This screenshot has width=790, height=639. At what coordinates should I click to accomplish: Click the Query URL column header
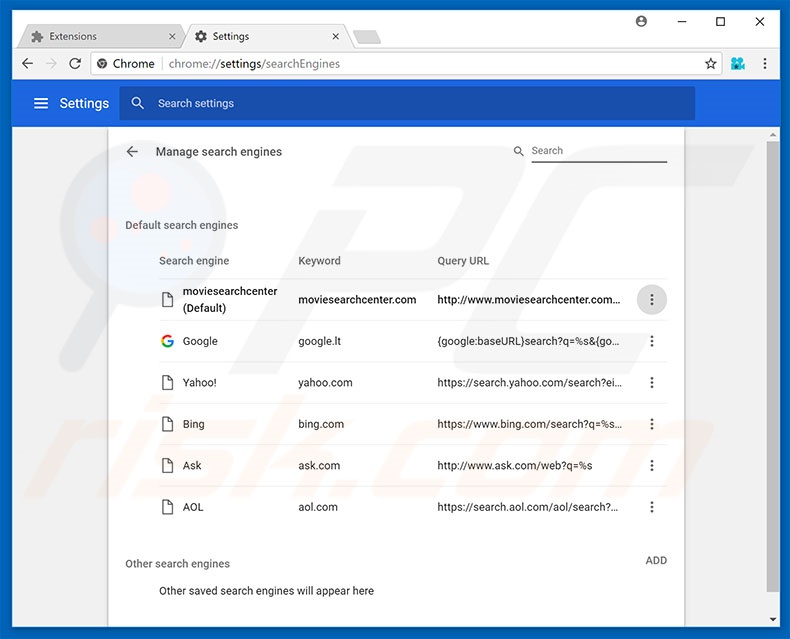[463, 261]
